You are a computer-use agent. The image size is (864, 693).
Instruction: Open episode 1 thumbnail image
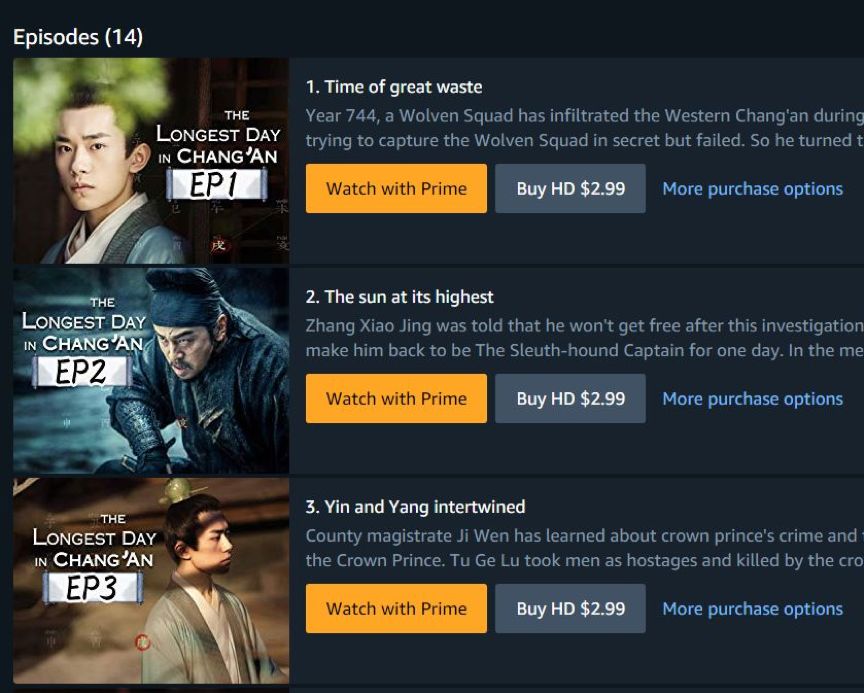[x=151, y=161]
